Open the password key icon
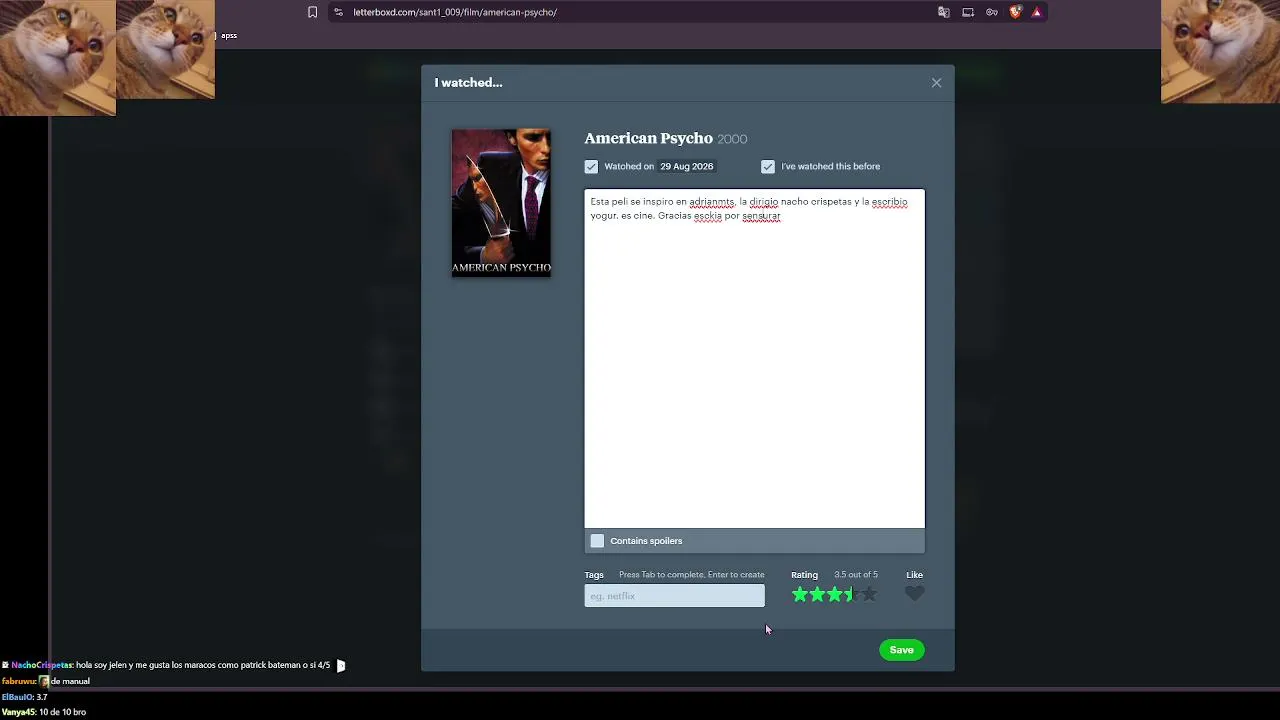1280x720 pixels. [x=992, y=12]
